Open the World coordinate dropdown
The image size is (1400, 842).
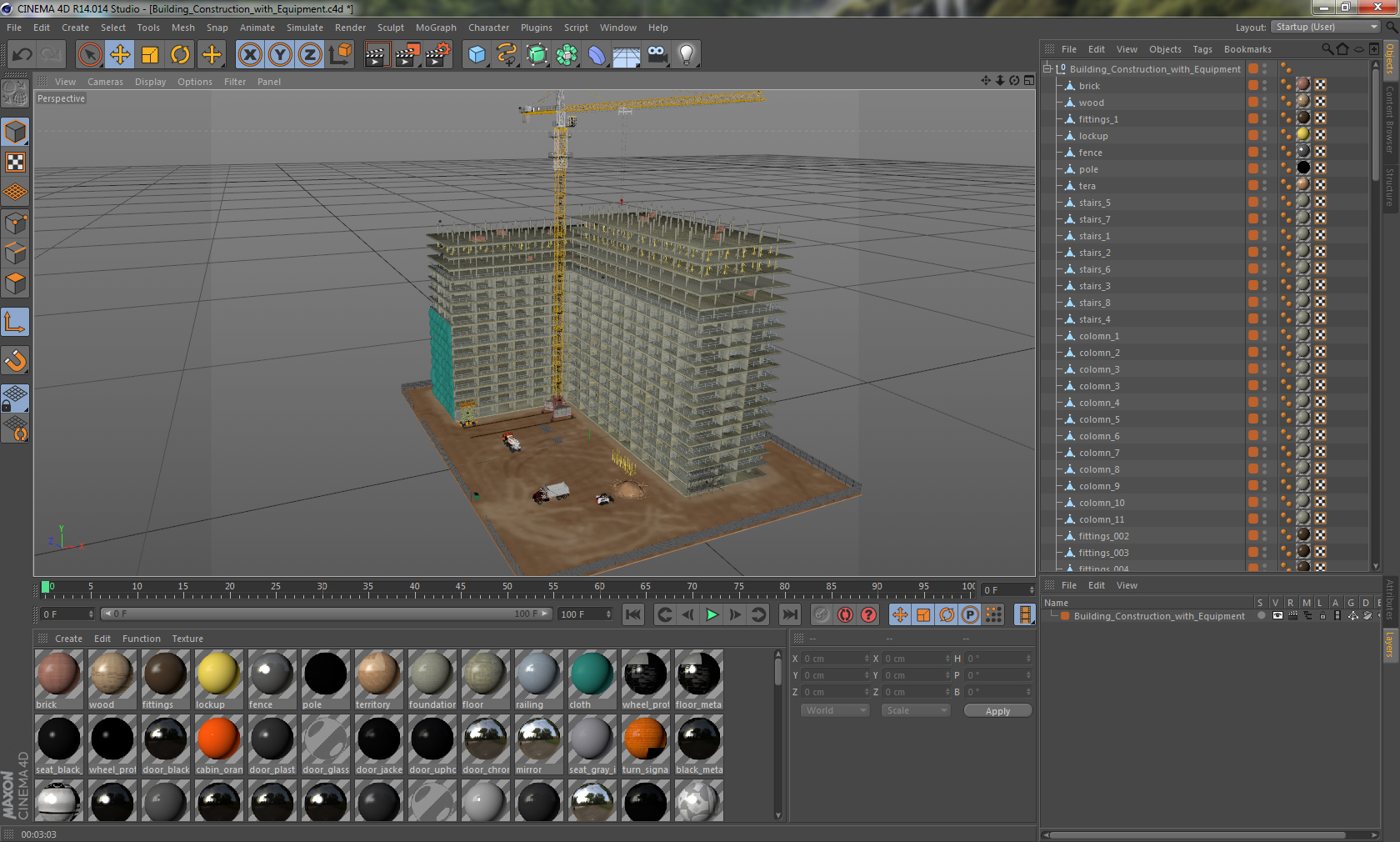click(x=836, y=710)
